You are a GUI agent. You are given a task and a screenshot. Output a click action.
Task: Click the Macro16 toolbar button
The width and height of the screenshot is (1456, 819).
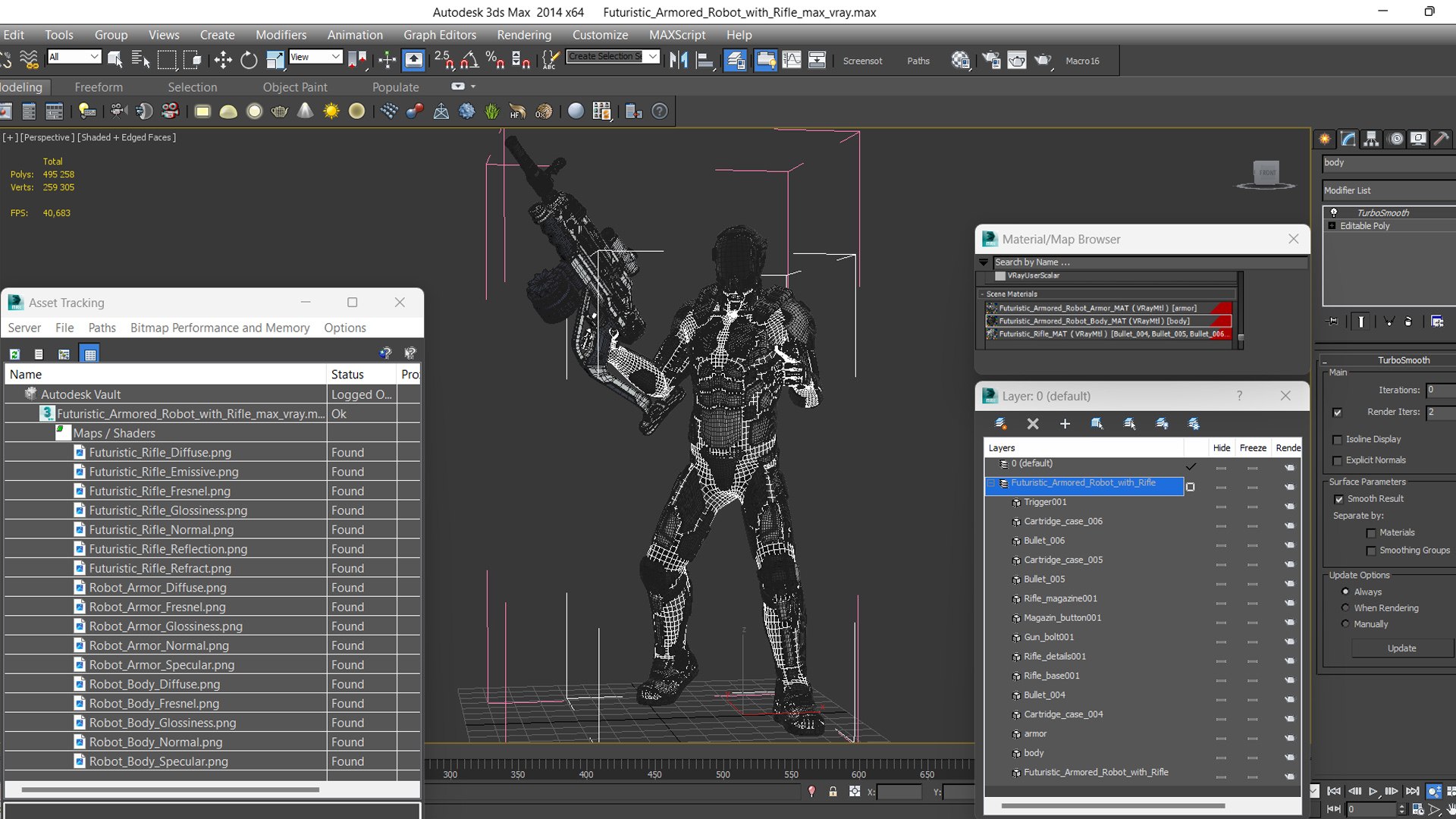(x=1082, y=61)
